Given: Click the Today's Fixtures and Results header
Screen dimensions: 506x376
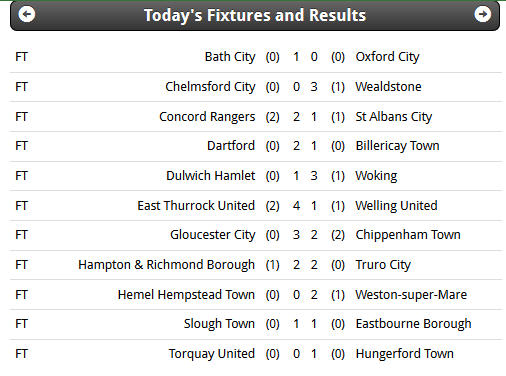Looking at the screenshot, I should [255, 15].
